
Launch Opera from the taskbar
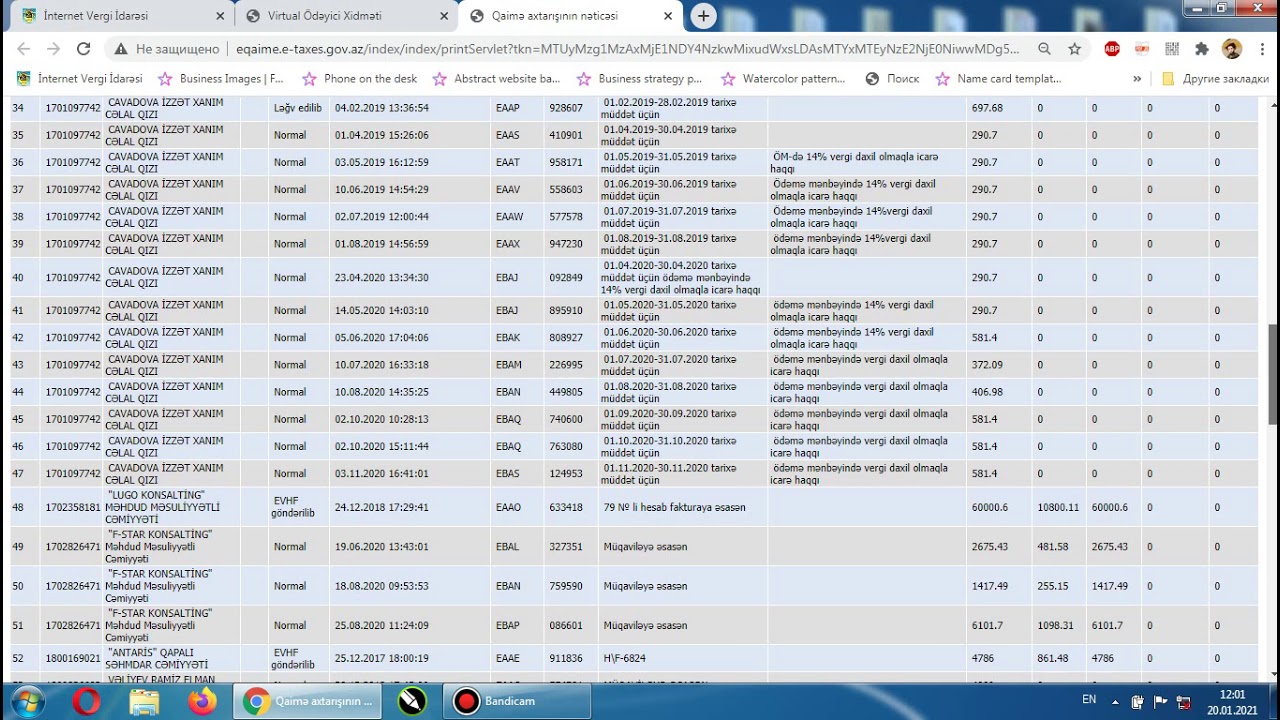pyautogui.click(x=87, y=701)
